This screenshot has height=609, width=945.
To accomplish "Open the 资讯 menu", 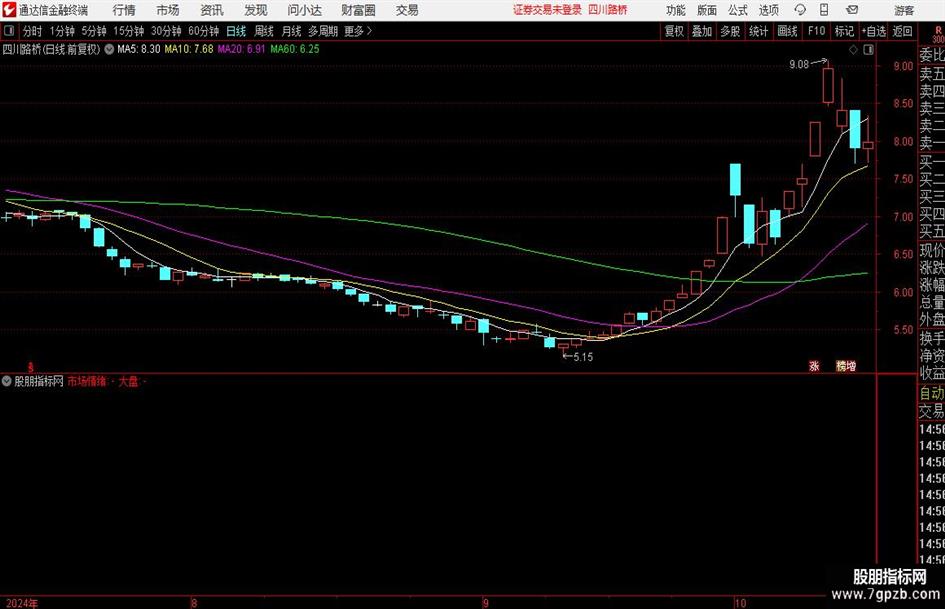I will tap(212, 10).
